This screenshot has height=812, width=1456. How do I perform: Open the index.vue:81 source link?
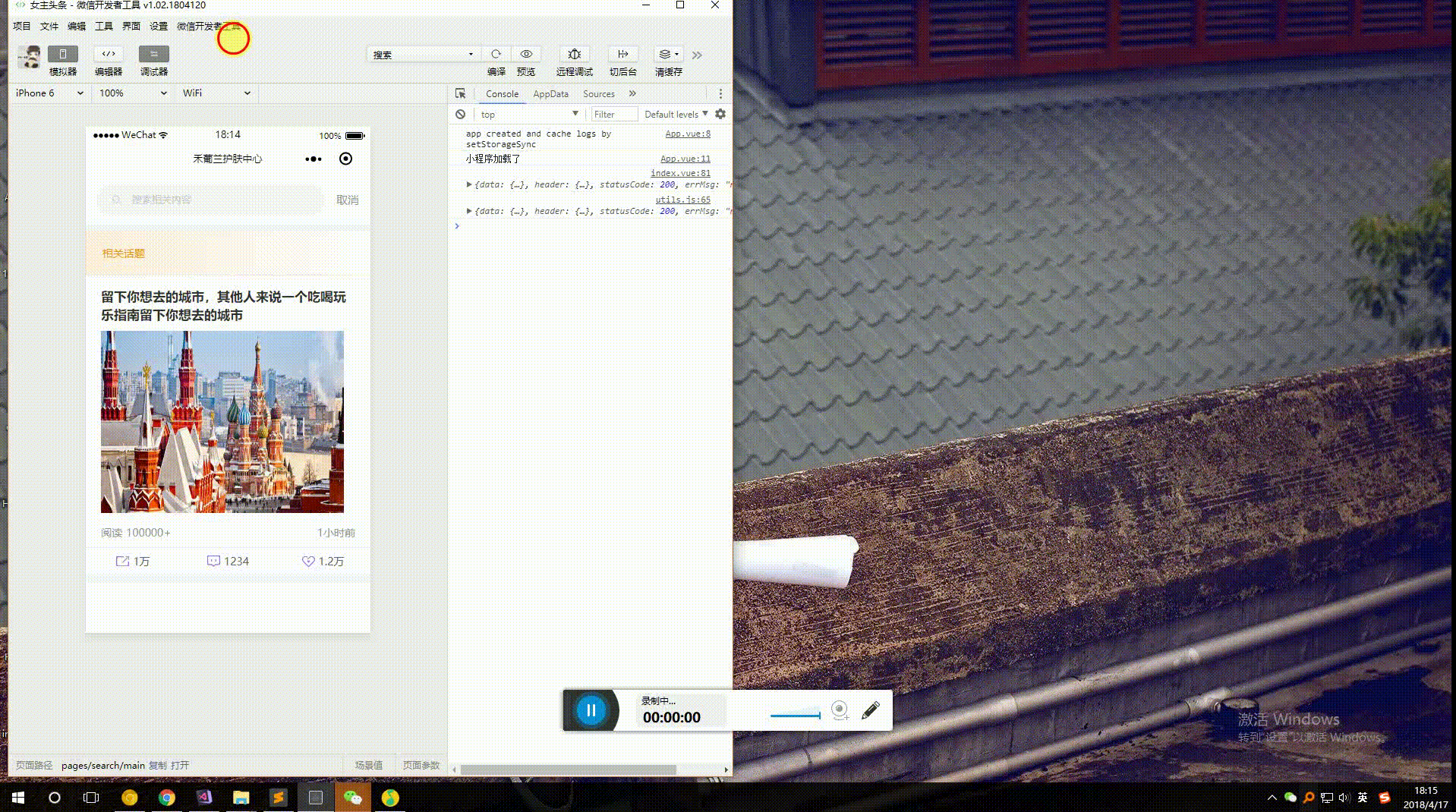pos(680,173)
